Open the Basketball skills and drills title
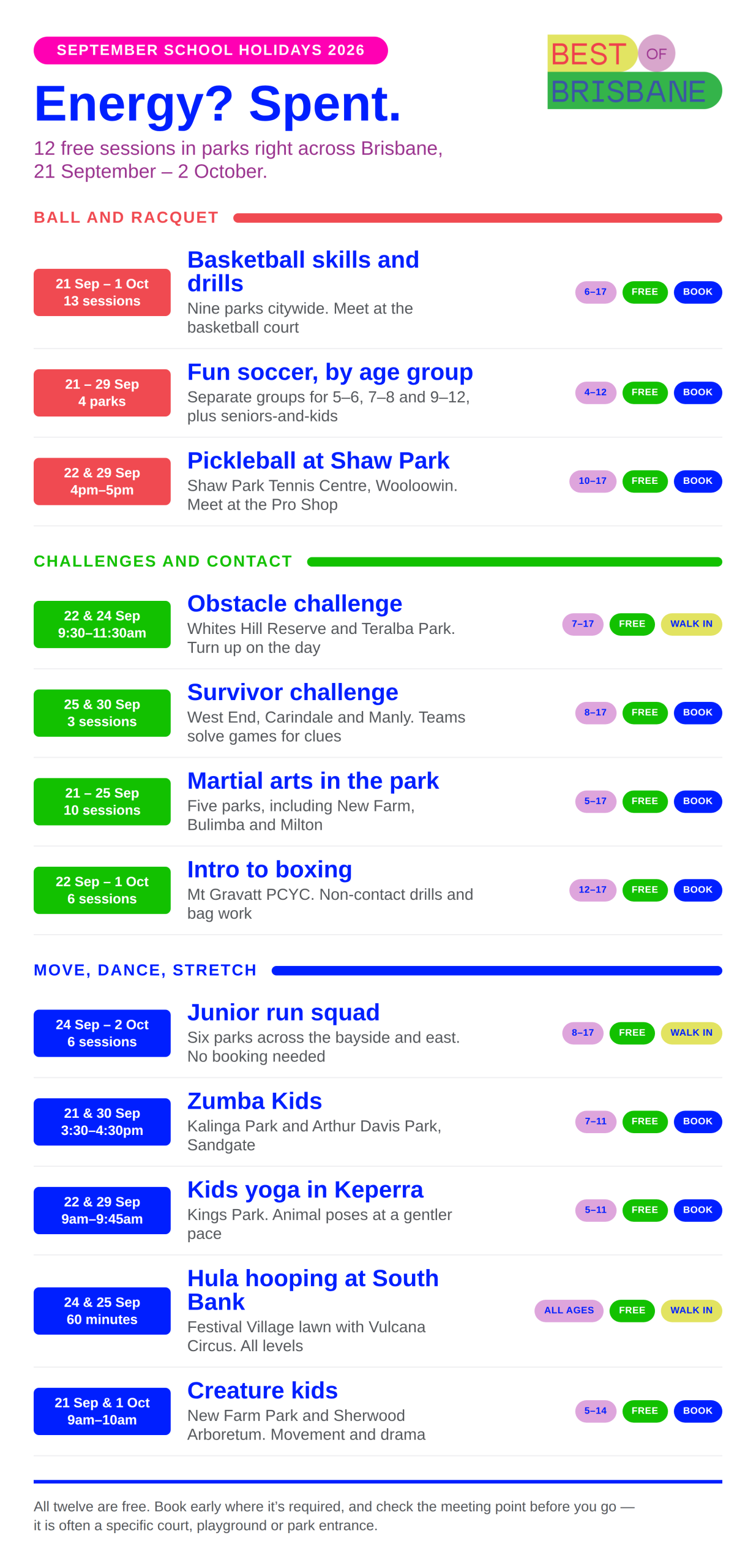Screen dimensions: 756x1568 [303, 271]
